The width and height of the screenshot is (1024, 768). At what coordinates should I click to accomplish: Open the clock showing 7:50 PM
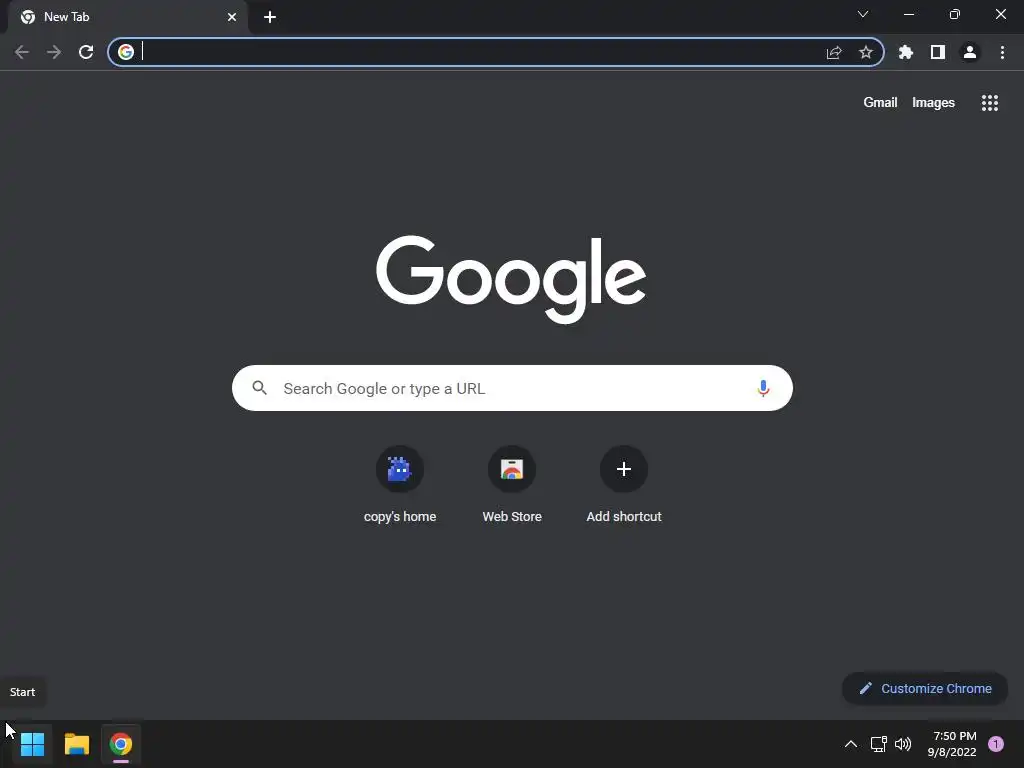952,744
